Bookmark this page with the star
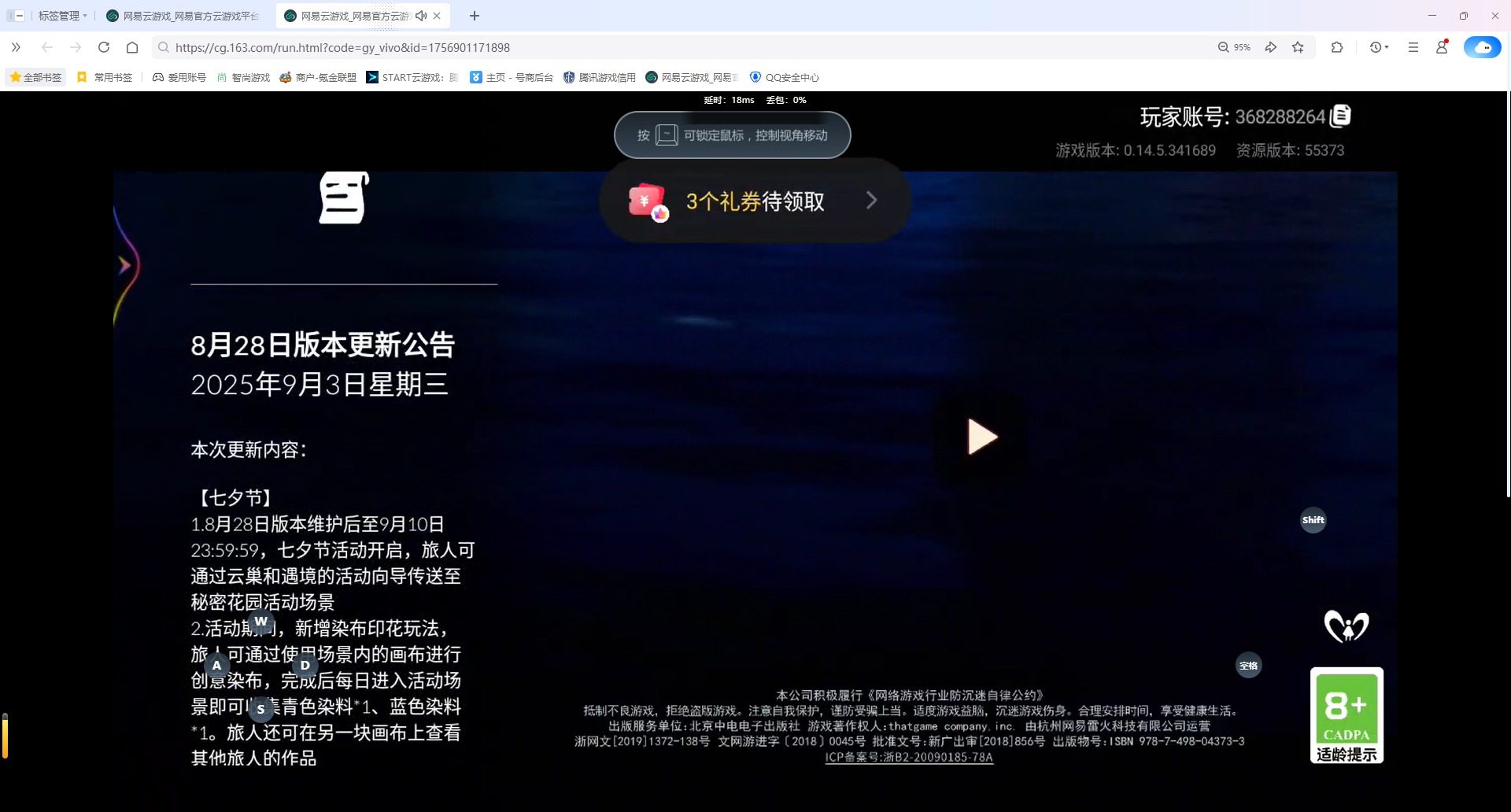Viewport: 1511px width, 812px height. (1298, 47)
